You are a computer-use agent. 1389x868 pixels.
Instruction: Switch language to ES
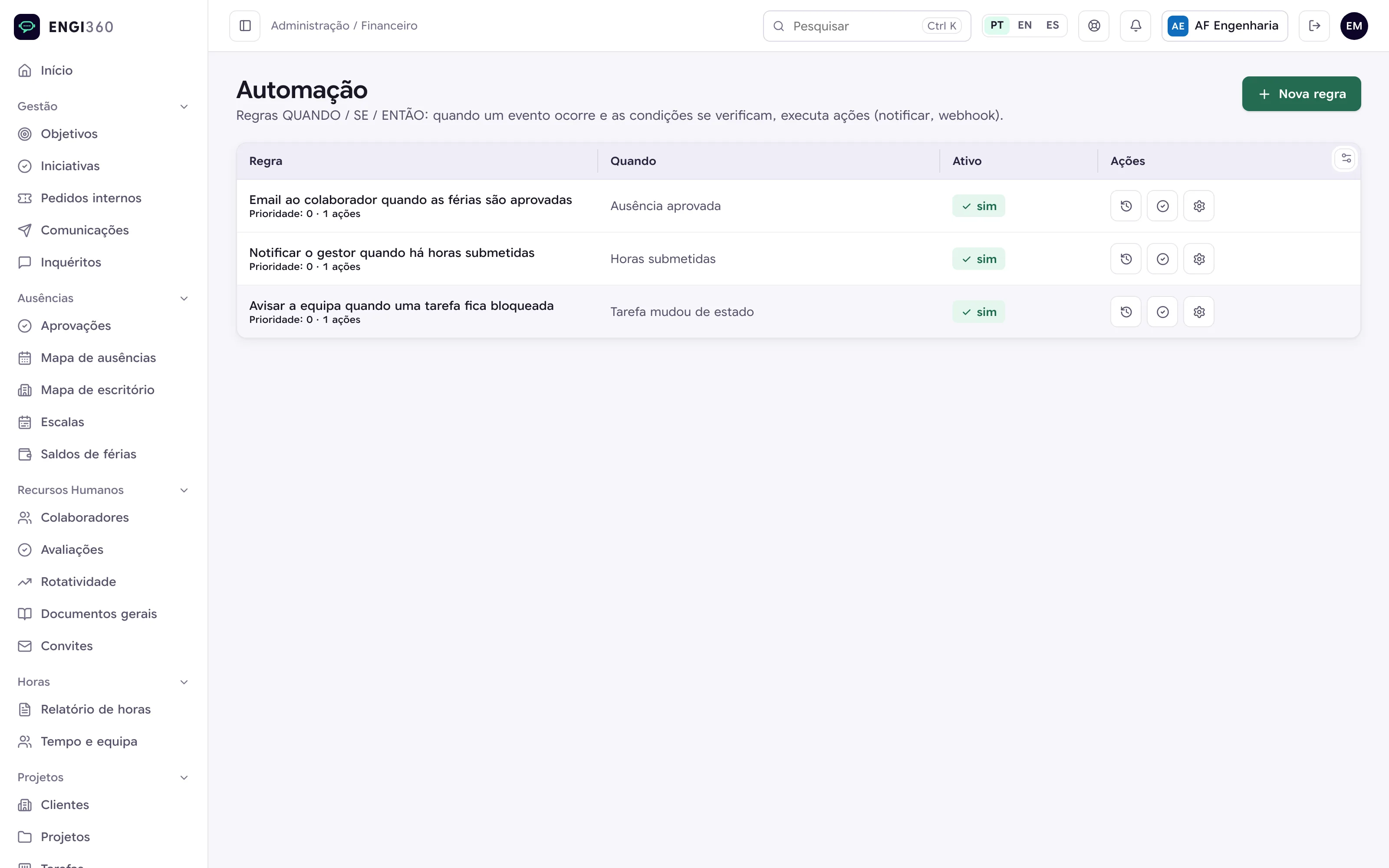(x=1052, y=26)
